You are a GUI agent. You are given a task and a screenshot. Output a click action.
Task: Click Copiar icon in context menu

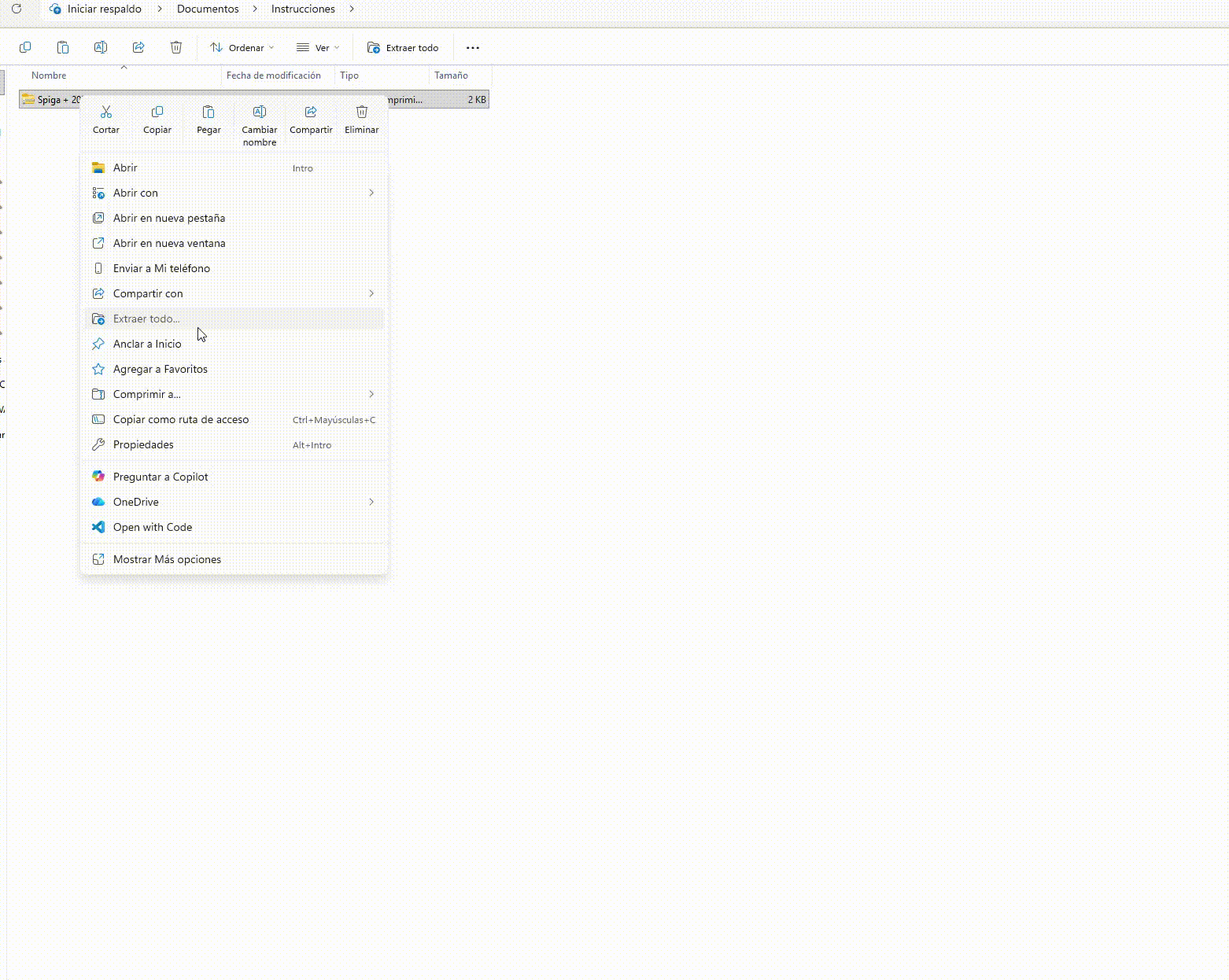[x=157, y=112]
